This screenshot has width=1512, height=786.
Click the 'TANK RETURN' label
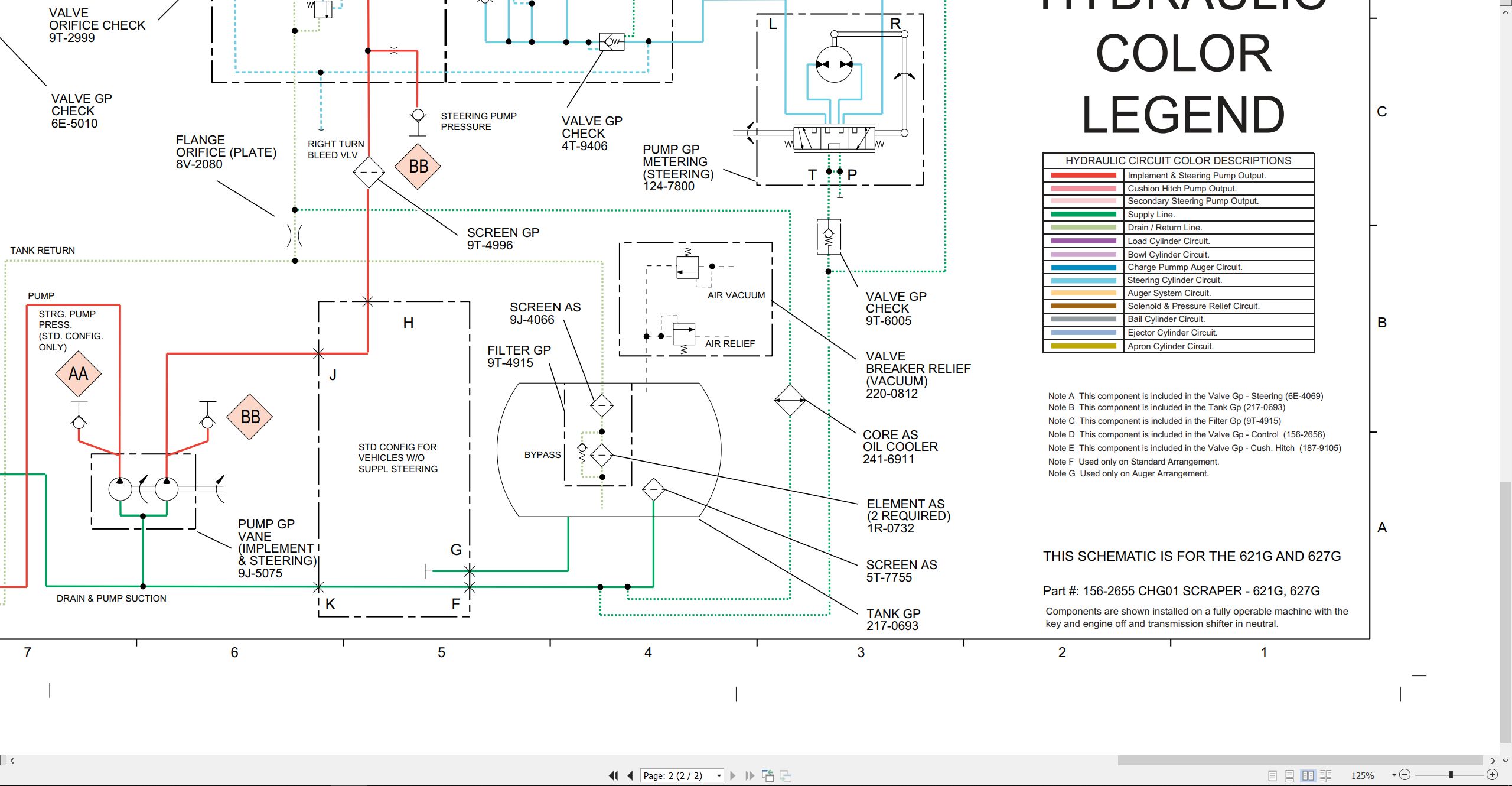click(x=43, y=251)
